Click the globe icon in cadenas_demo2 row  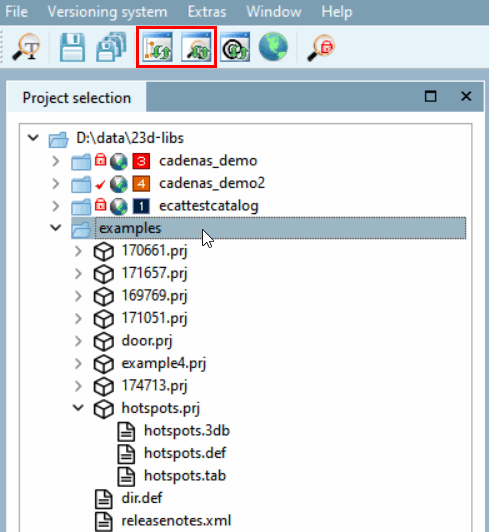coord(118,184)
